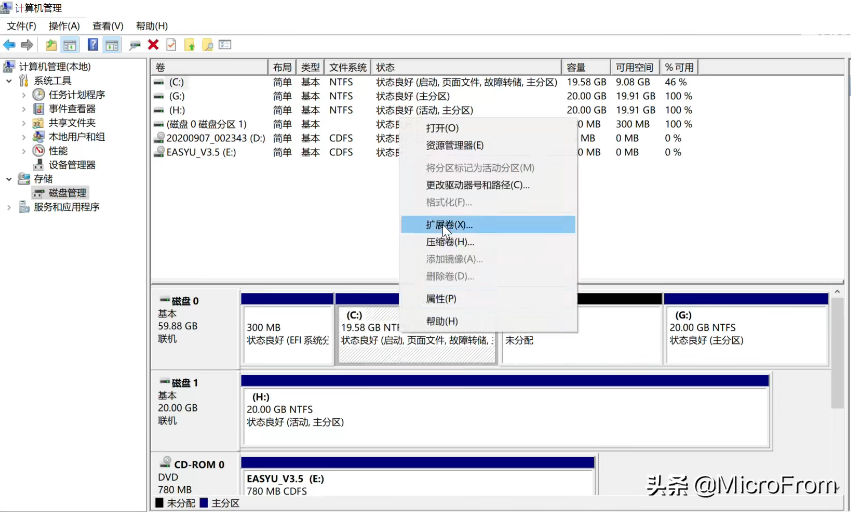This screenshot has width=851, height=512.
Task: Select 任务计划程序 in the tree
Action: coord(76,95)
